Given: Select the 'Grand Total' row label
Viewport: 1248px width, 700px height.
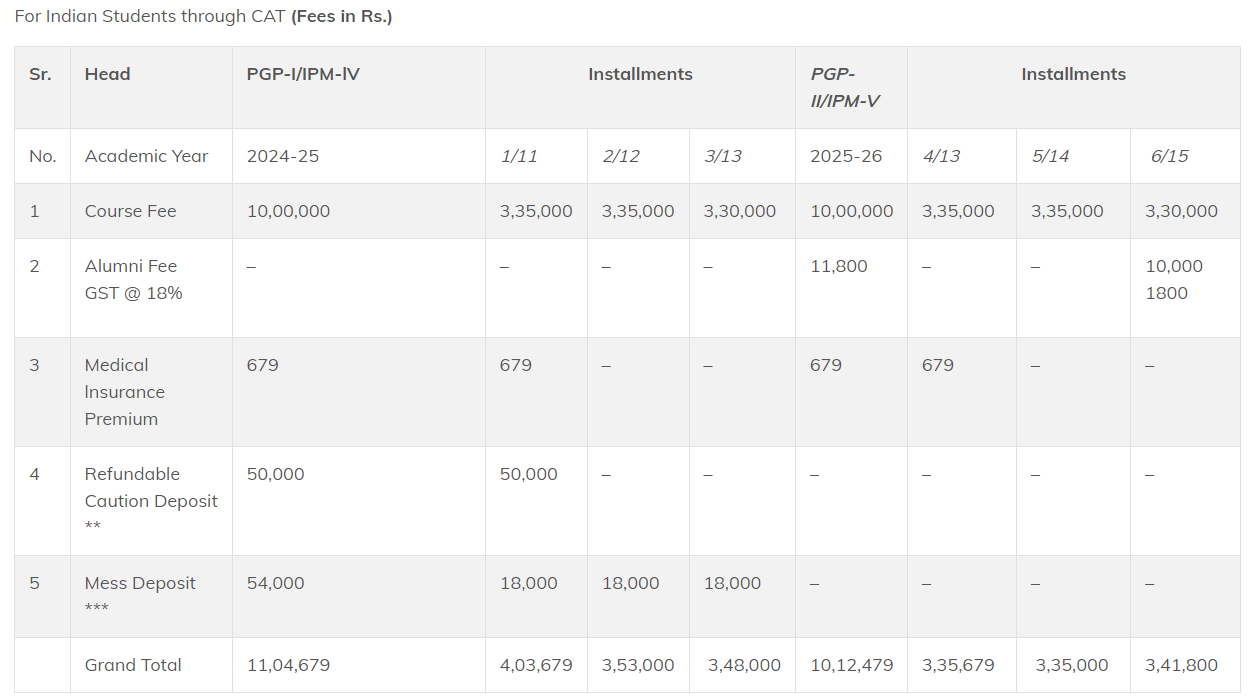Looking at the screenshot, I should pyautogui.click(x=133, y=665).
